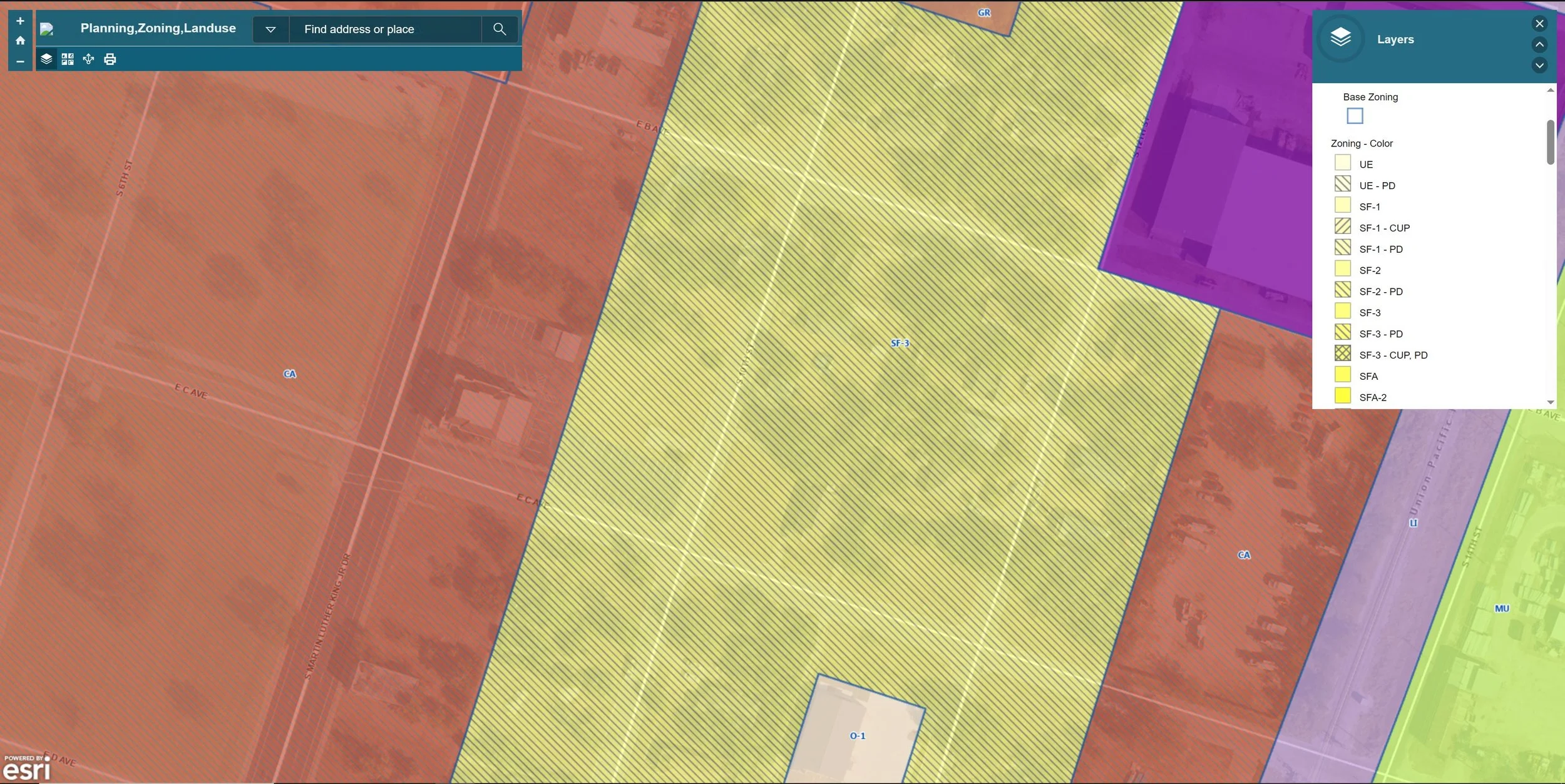Click the magnifier search icon

point(499,29)
